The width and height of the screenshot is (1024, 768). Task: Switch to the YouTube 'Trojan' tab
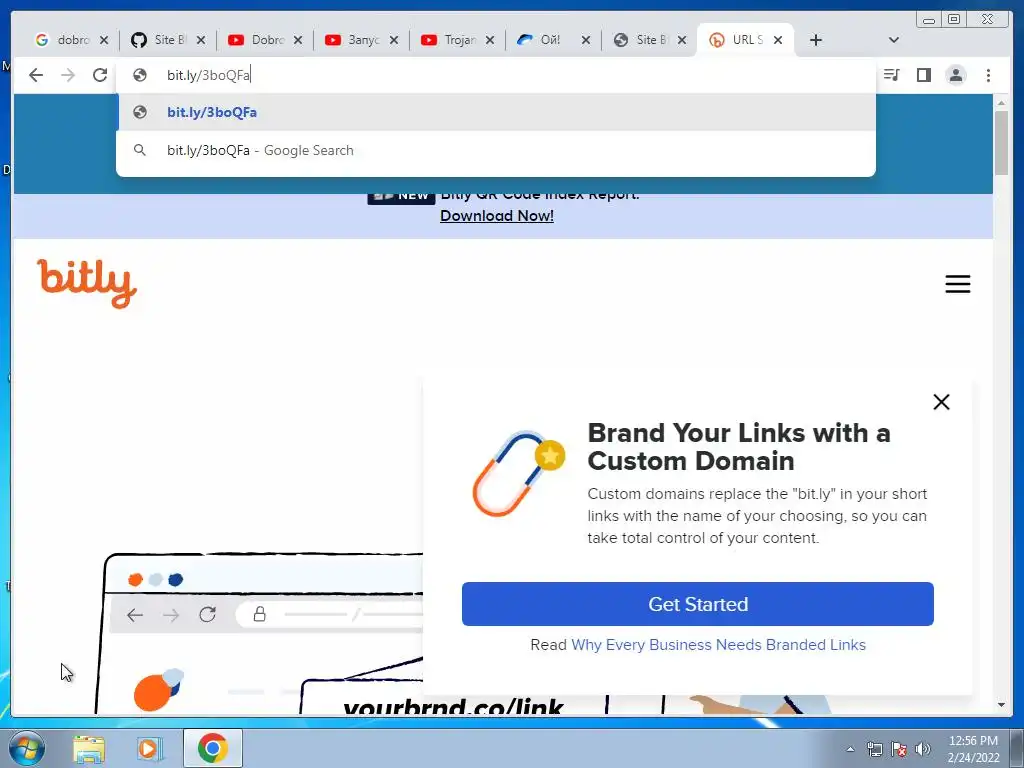(x=451, y=40)
